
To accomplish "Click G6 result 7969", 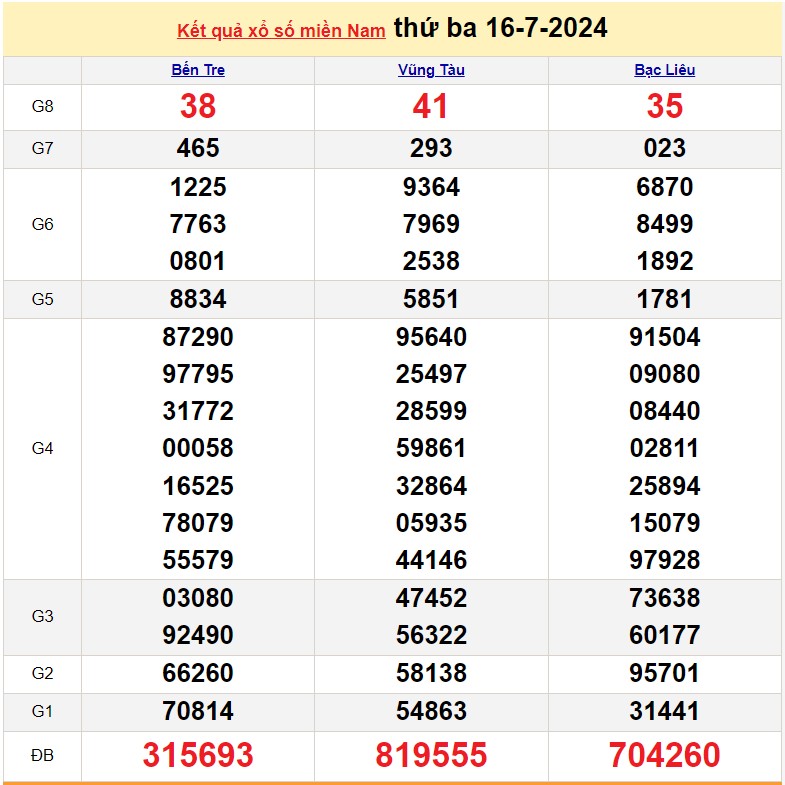I will (x=431, y=224).
